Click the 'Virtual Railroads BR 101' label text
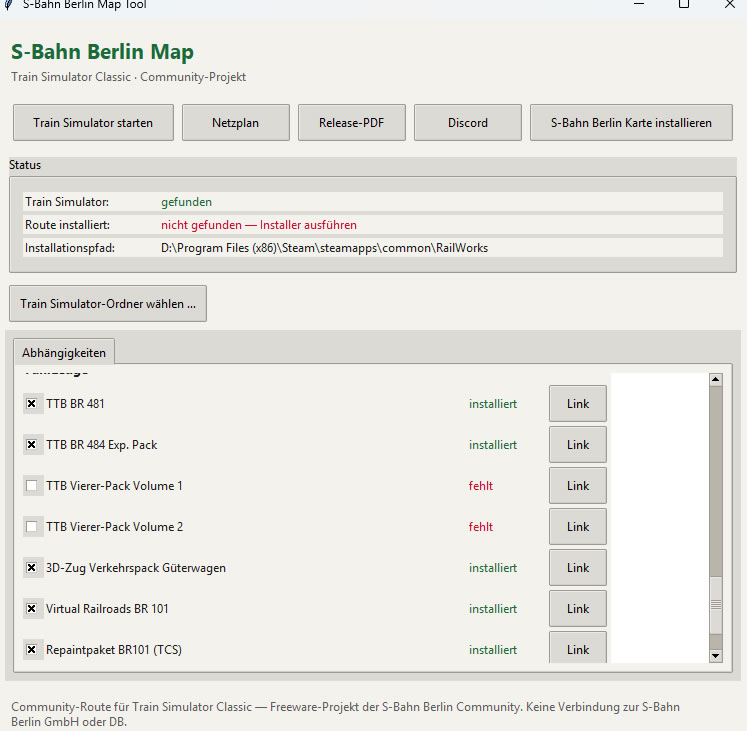747x731 pixels. pyautogui.click(x=107, y=609)
